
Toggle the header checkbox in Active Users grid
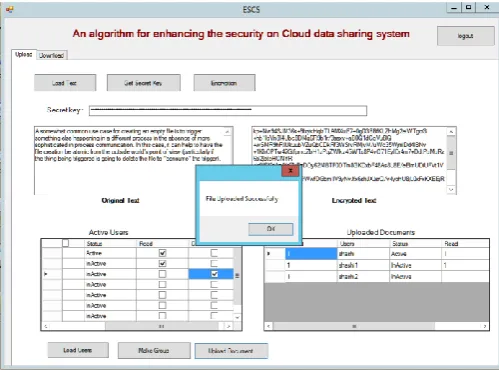tap(66, 243)
